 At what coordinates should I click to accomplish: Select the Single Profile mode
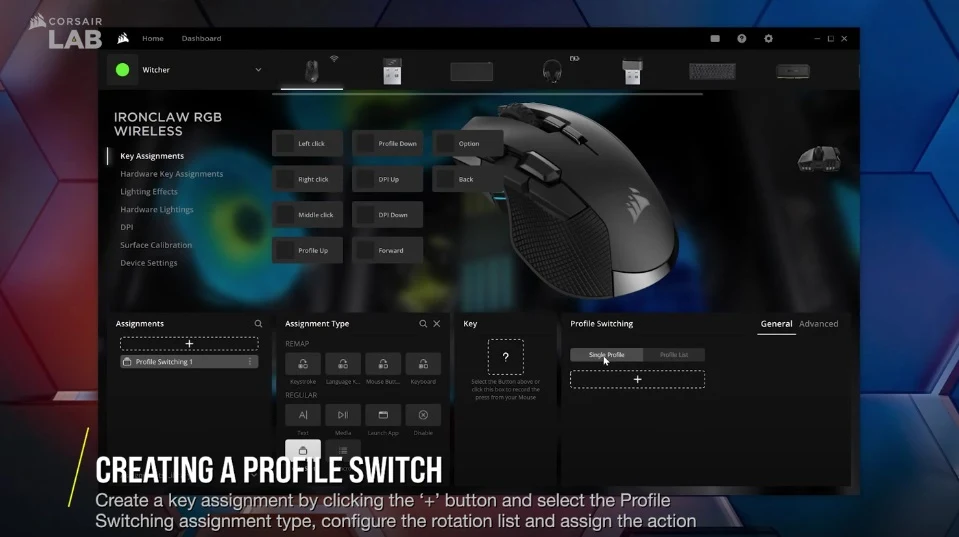(606, 355)
